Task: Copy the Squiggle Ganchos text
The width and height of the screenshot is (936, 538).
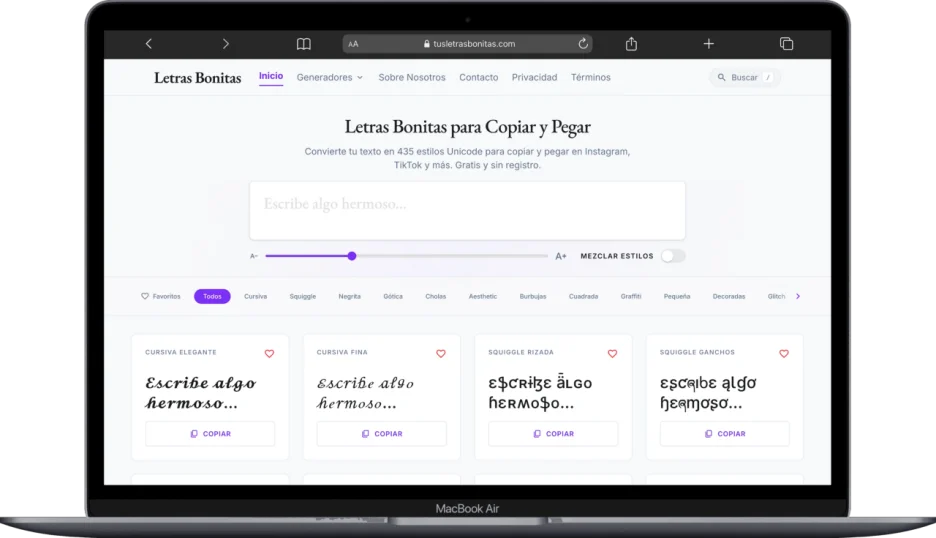Action: pyautogui.click(x=725, y=434)
